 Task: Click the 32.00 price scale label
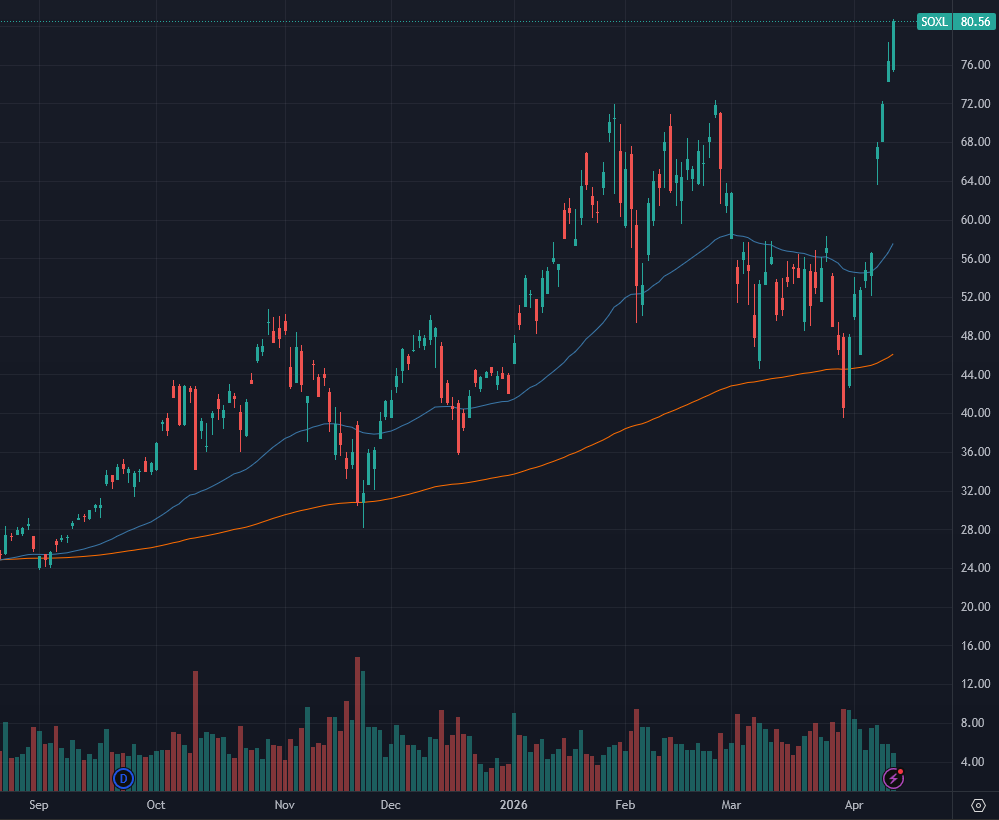tap(975, 491)
